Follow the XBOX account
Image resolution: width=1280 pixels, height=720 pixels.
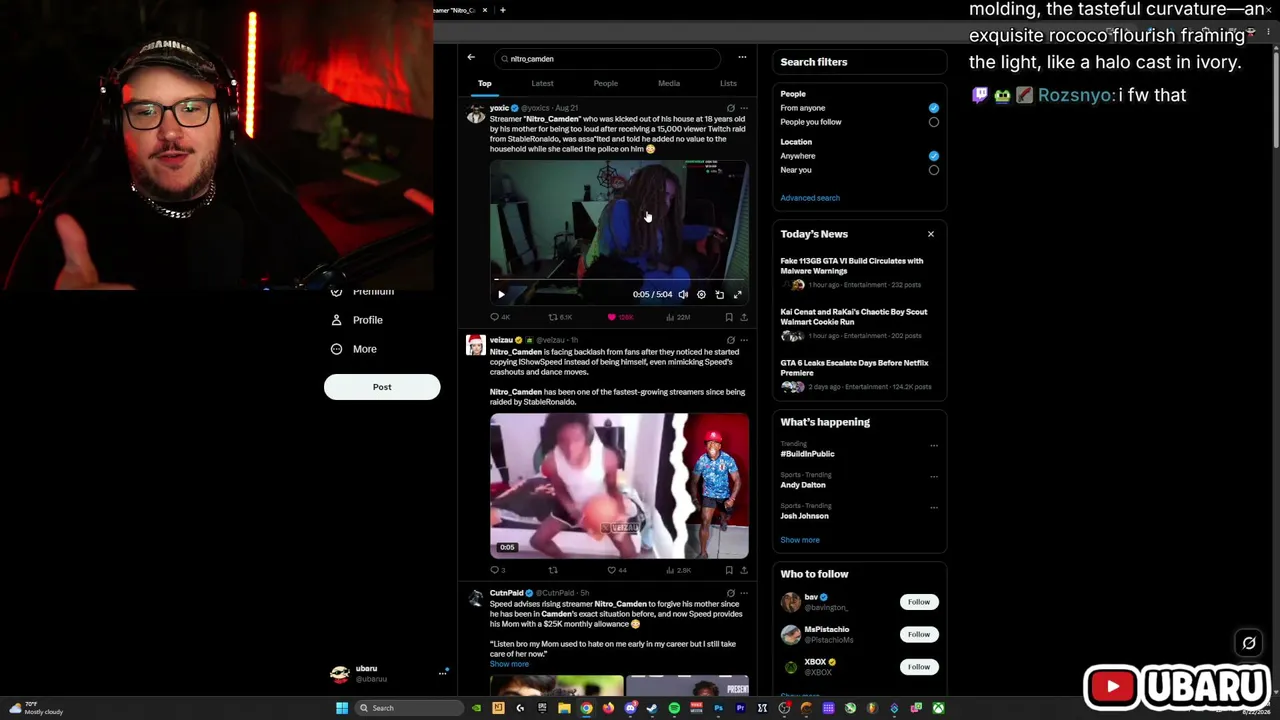click(x=918, y=666)
